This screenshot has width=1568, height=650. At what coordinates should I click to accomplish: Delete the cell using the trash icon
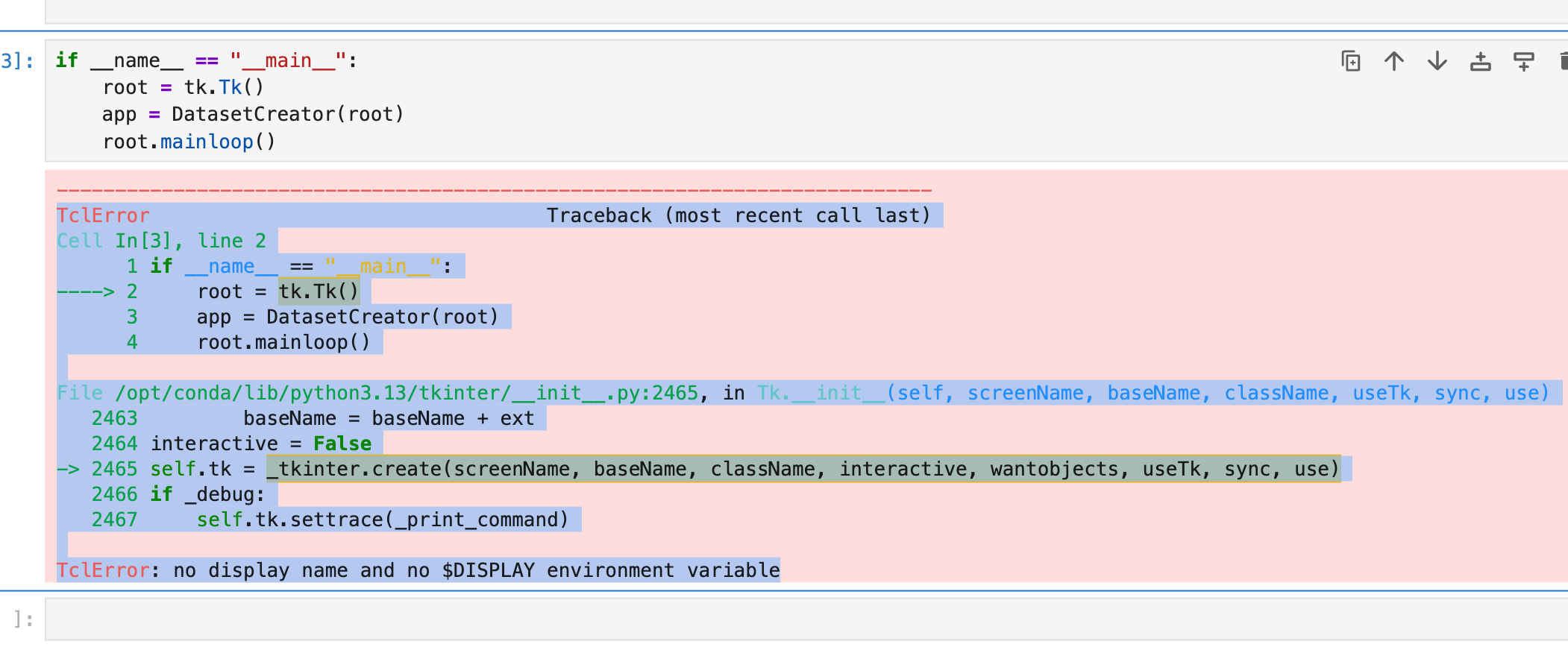[1562, 61]
